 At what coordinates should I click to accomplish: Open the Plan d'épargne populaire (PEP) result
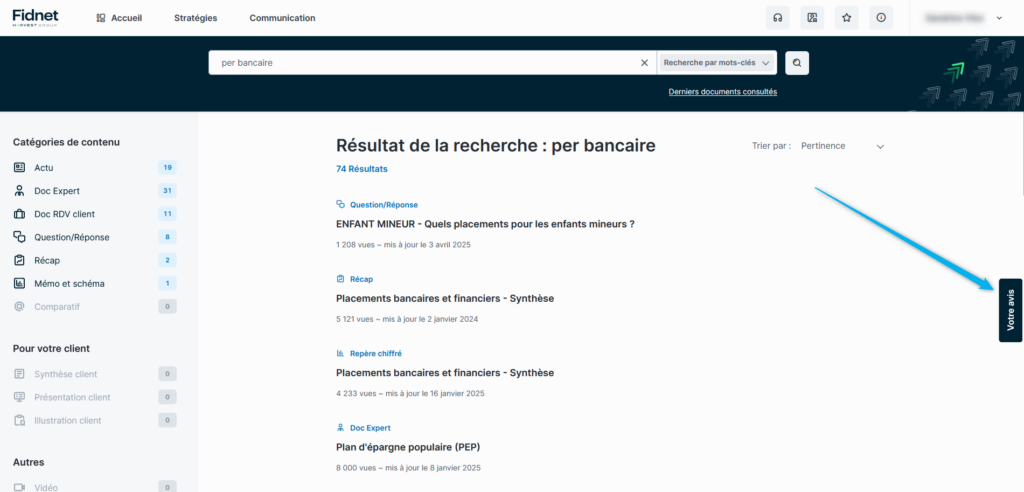coord(415,447)
